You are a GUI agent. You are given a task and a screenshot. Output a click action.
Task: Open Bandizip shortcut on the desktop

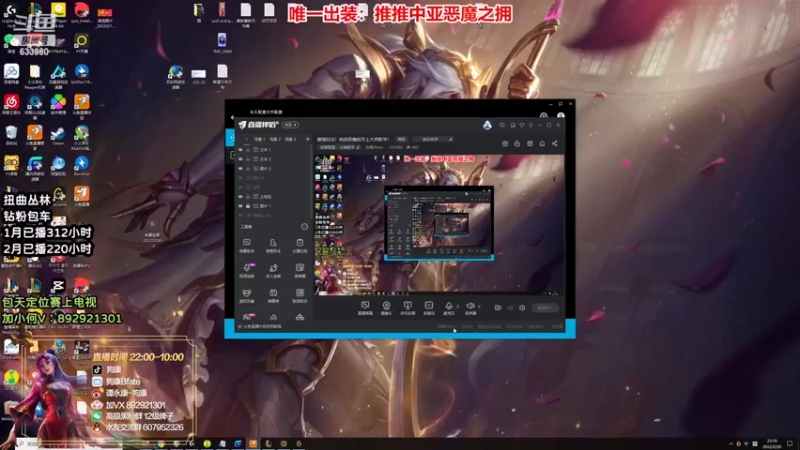click(82, 166)
